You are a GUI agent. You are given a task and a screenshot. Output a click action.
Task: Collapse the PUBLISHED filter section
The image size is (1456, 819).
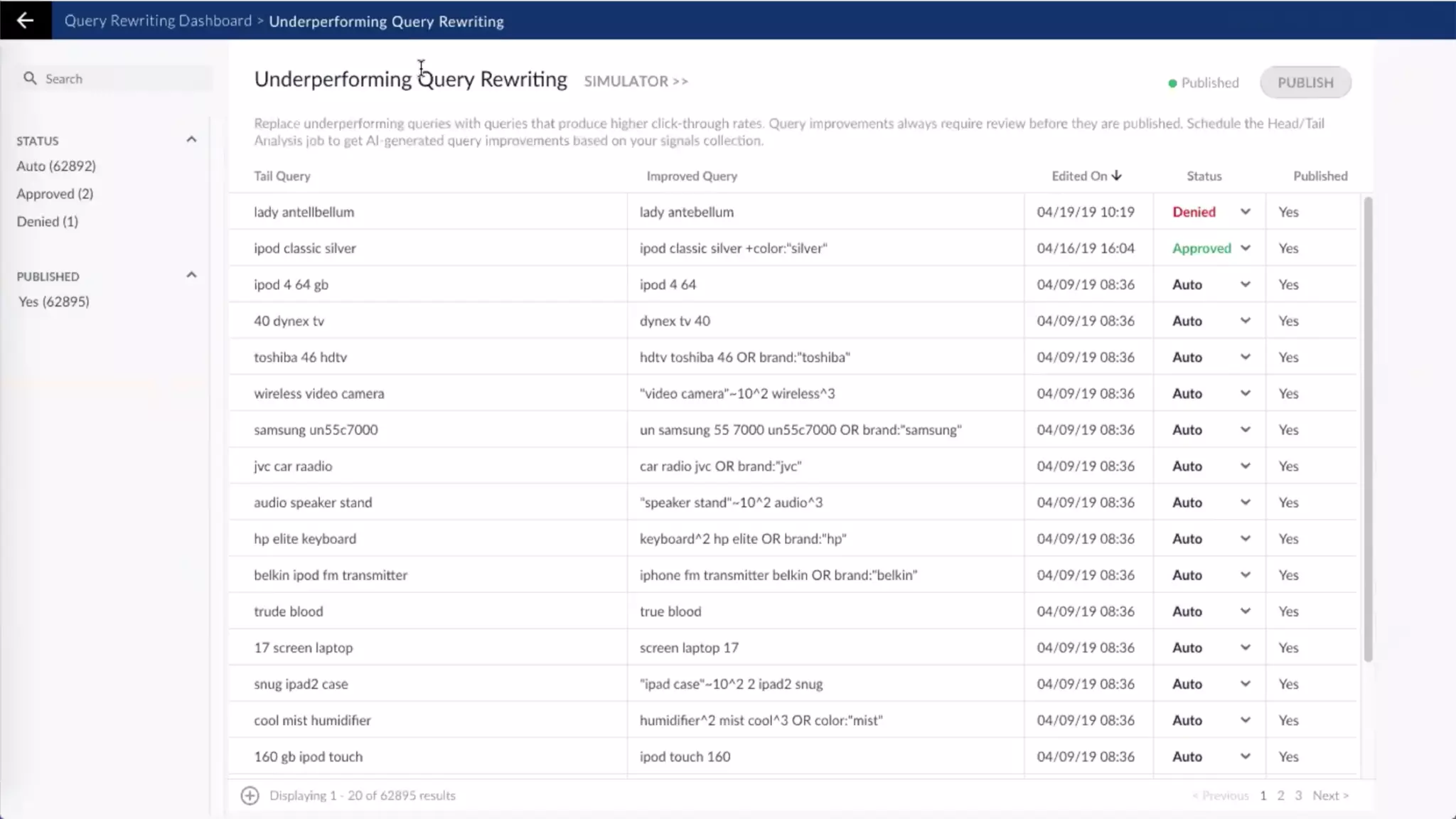click(x=191, y=275)
